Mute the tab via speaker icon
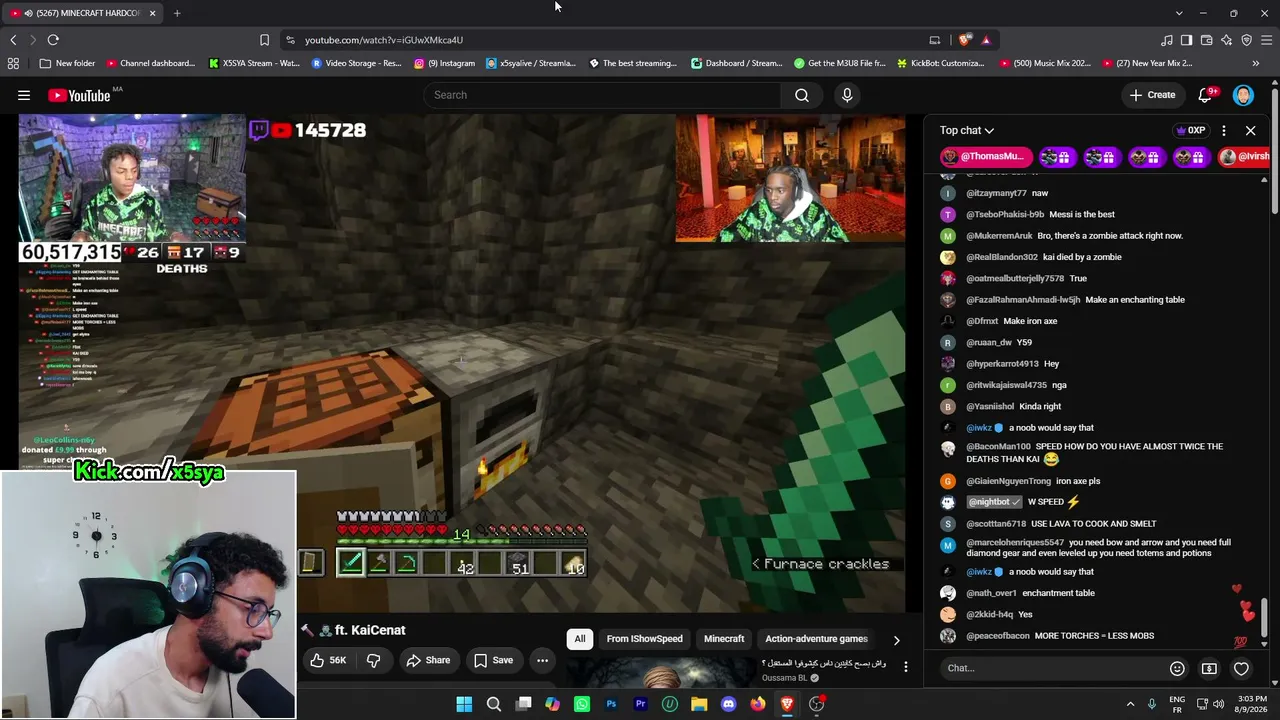1280x720 pixels. click(27, 13)
